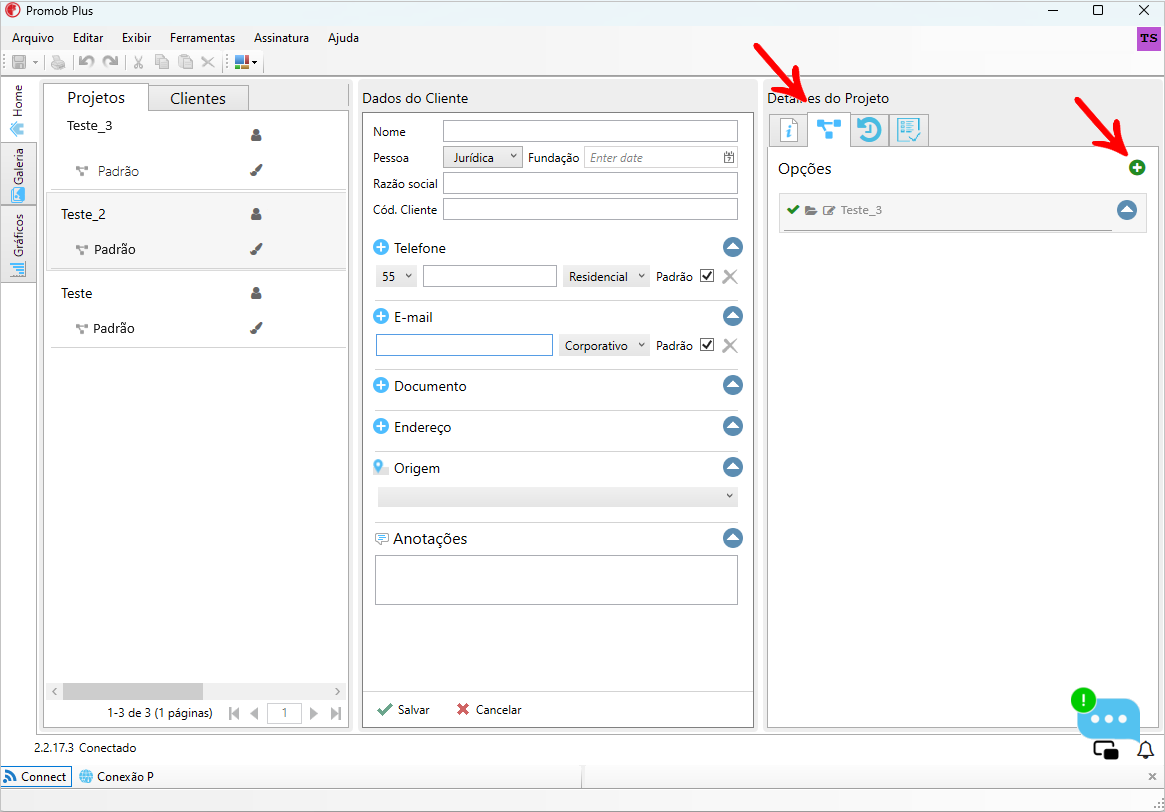Click the client icon for Teste_3
The height and width of the screenshot is (812, 1165).
click(256, 135)
